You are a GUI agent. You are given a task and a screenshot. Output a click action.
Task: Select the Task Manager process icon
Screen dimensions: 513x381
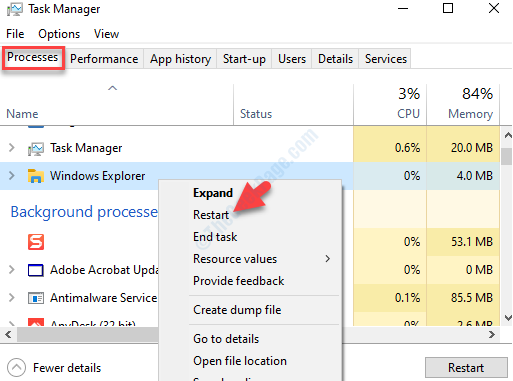[x=36, y=148]
